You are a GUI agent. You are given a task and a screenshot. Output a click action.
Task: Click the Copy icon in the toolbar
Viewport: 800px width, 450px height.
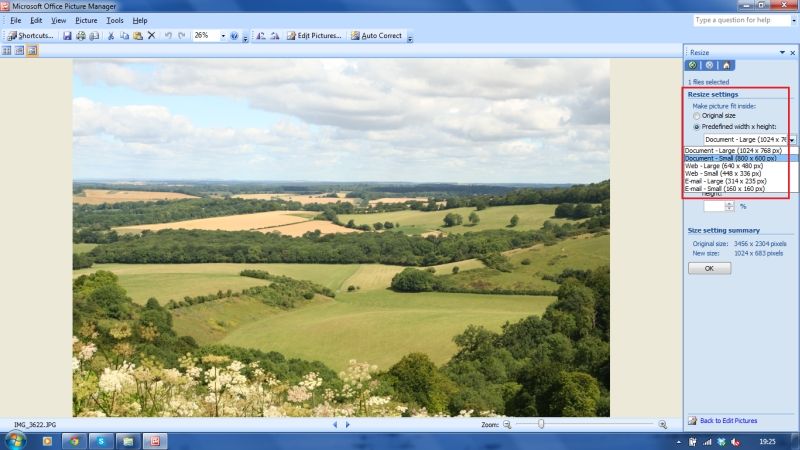[124, 36]
